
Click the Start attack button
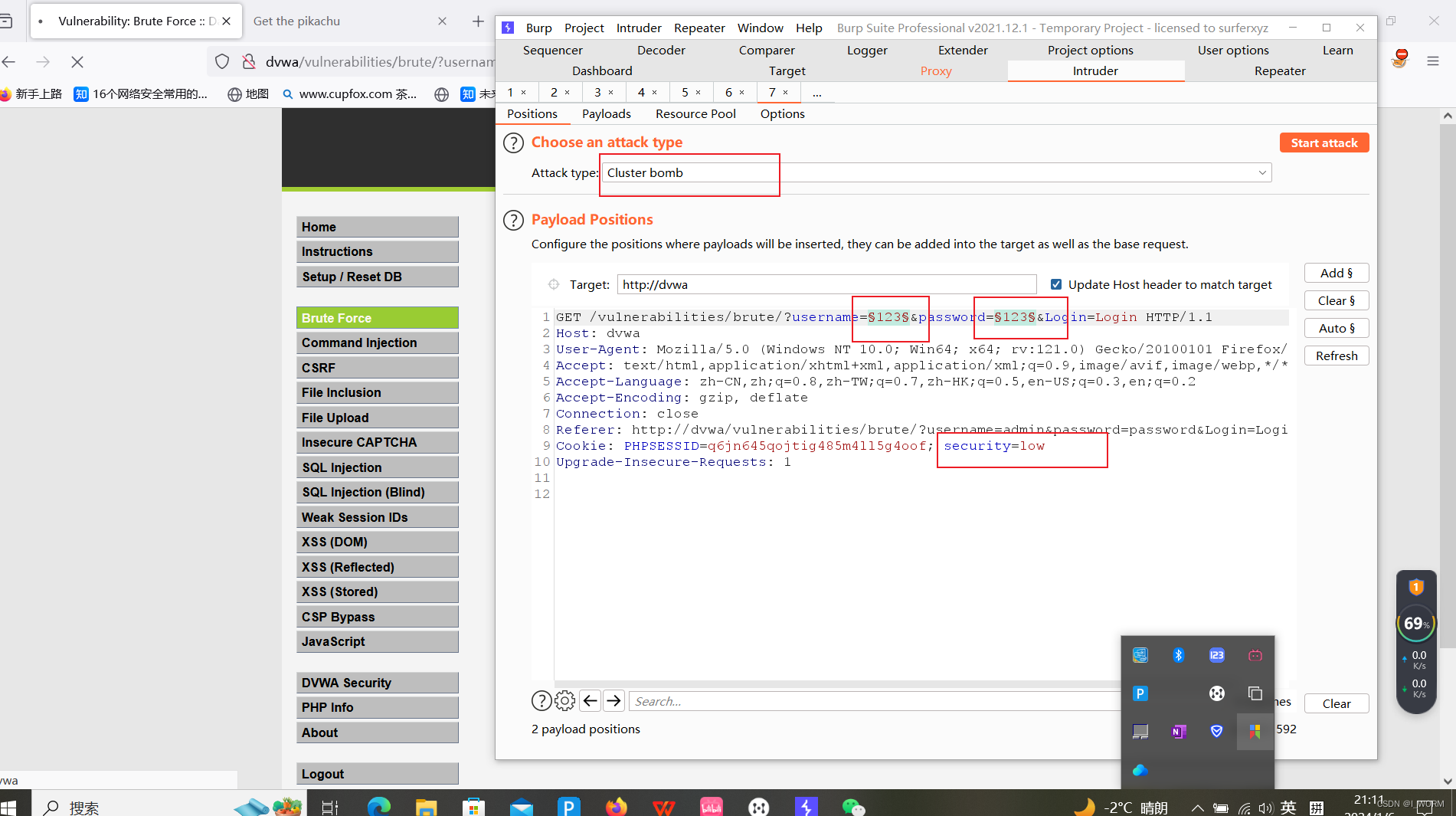coord(1324,143)
